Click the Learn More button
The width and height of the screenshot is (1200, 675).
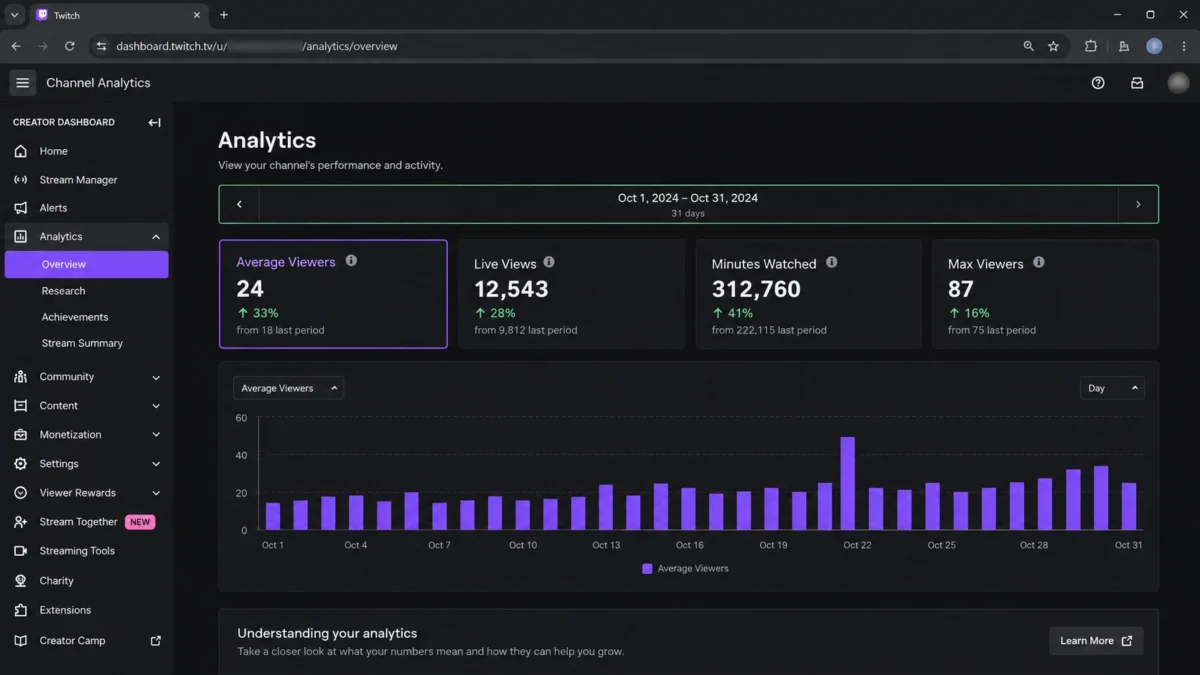[1096, 641]
